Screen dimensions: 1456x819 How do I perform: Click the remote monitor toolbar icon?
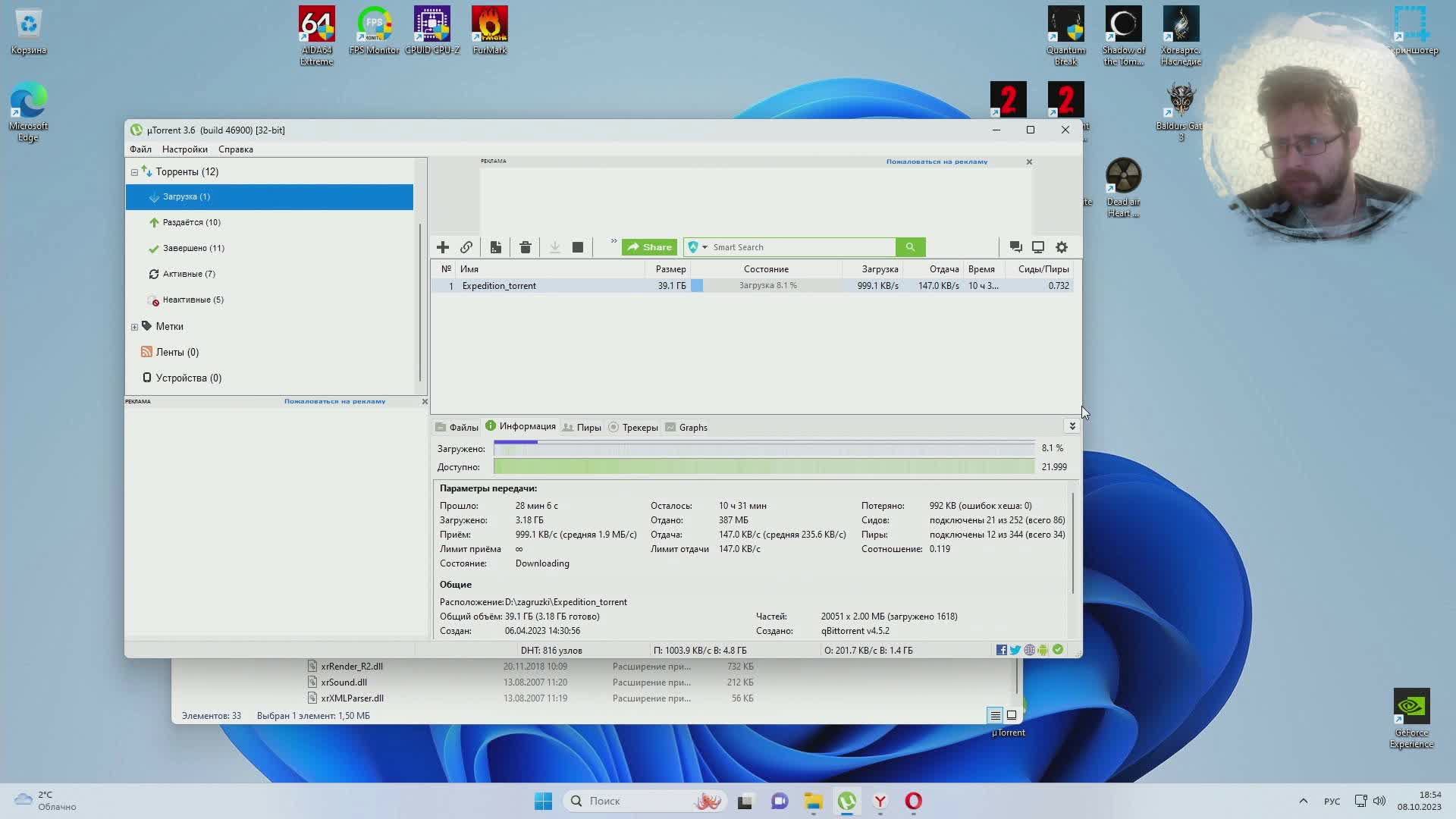point(1038,247)
